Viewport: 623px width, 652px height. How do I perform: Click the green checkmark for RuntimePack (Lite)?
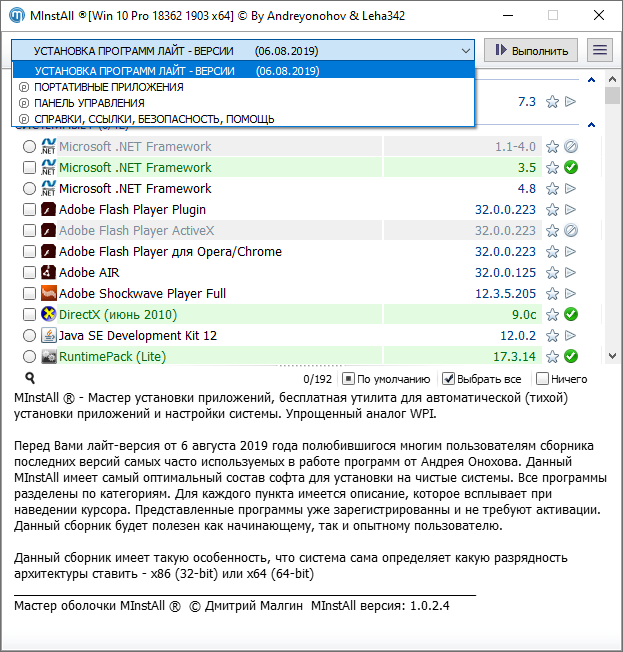tap(571, 356)
